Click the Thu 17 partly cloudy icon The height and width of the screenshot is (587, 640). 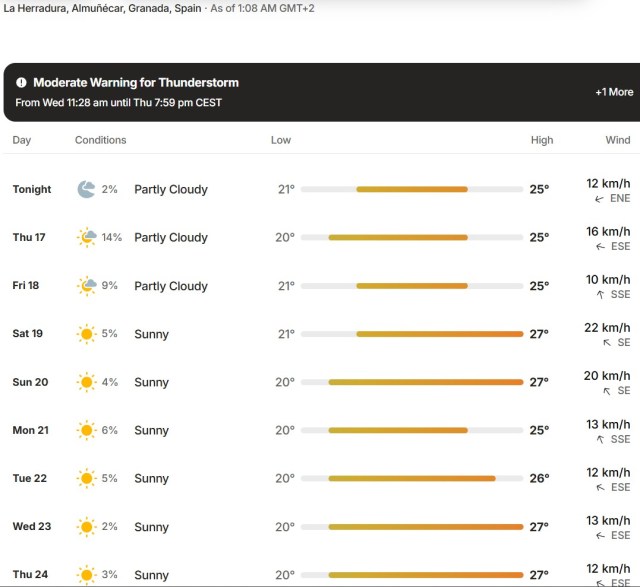[x=87, y=237]
